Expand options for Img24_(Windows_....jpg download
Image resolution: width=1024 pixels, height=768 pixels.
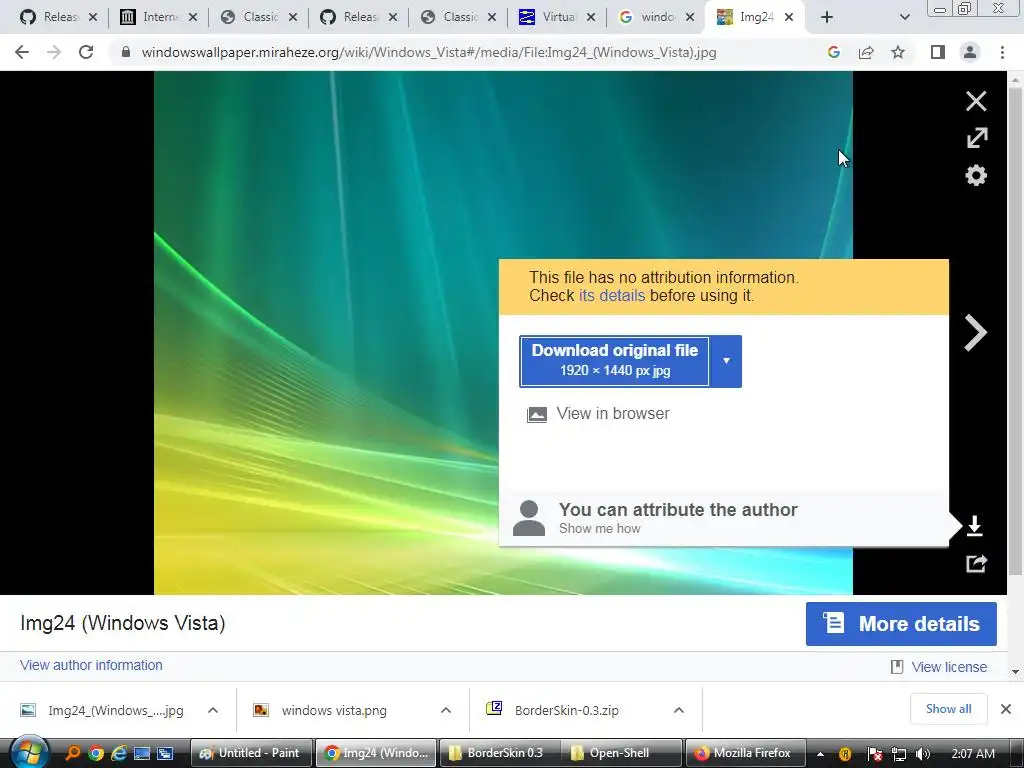tap(213, 710)
